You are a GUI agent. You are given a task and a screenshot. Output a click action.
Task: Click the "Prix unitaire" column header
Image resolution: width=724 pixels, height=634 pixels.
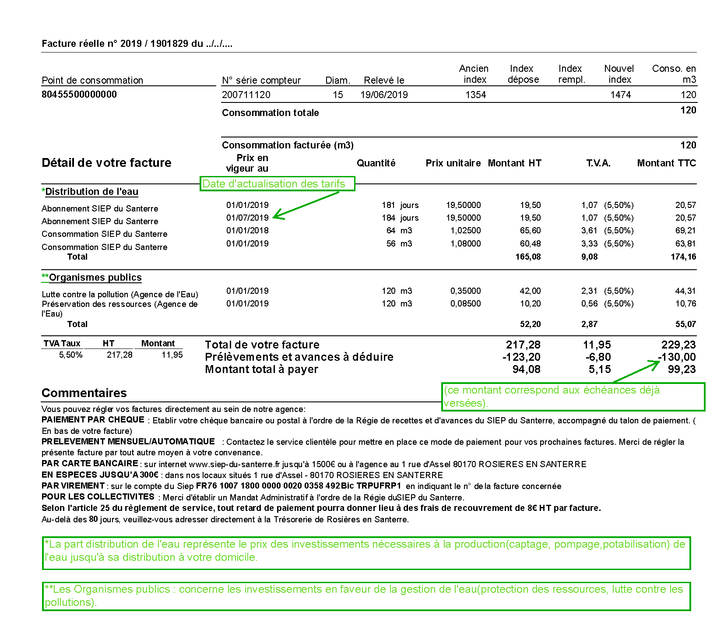[453, 163]
